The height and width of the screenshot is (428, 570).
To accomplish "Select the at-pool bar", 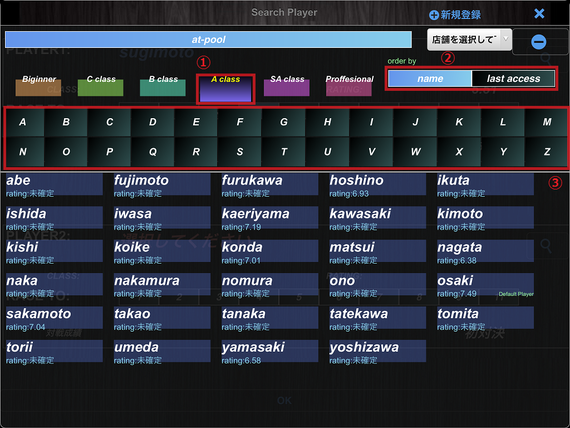I will pos(208,40).
